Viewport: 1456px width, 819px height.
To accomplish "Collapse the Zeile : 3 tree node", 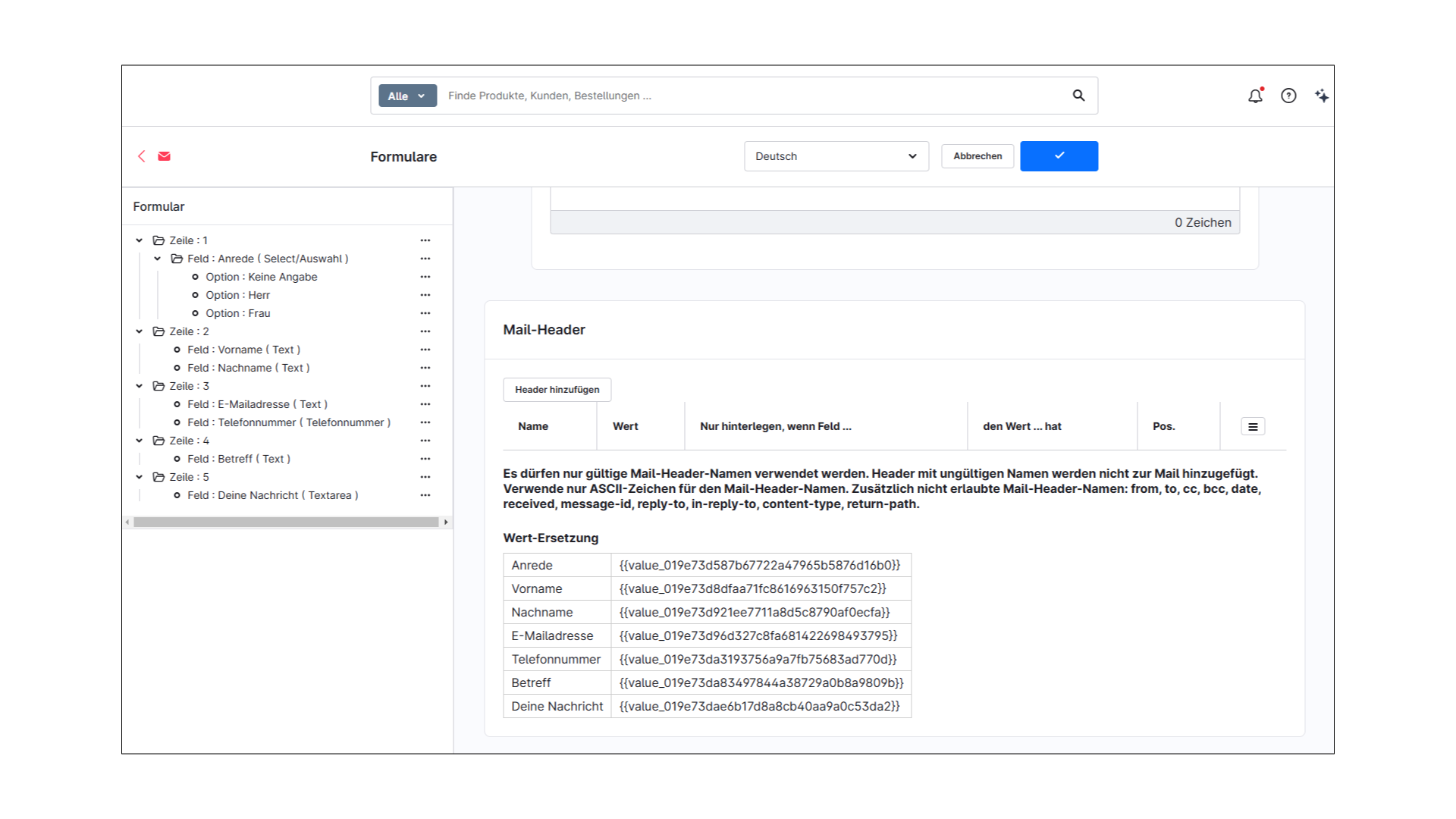I will point(140,386).
